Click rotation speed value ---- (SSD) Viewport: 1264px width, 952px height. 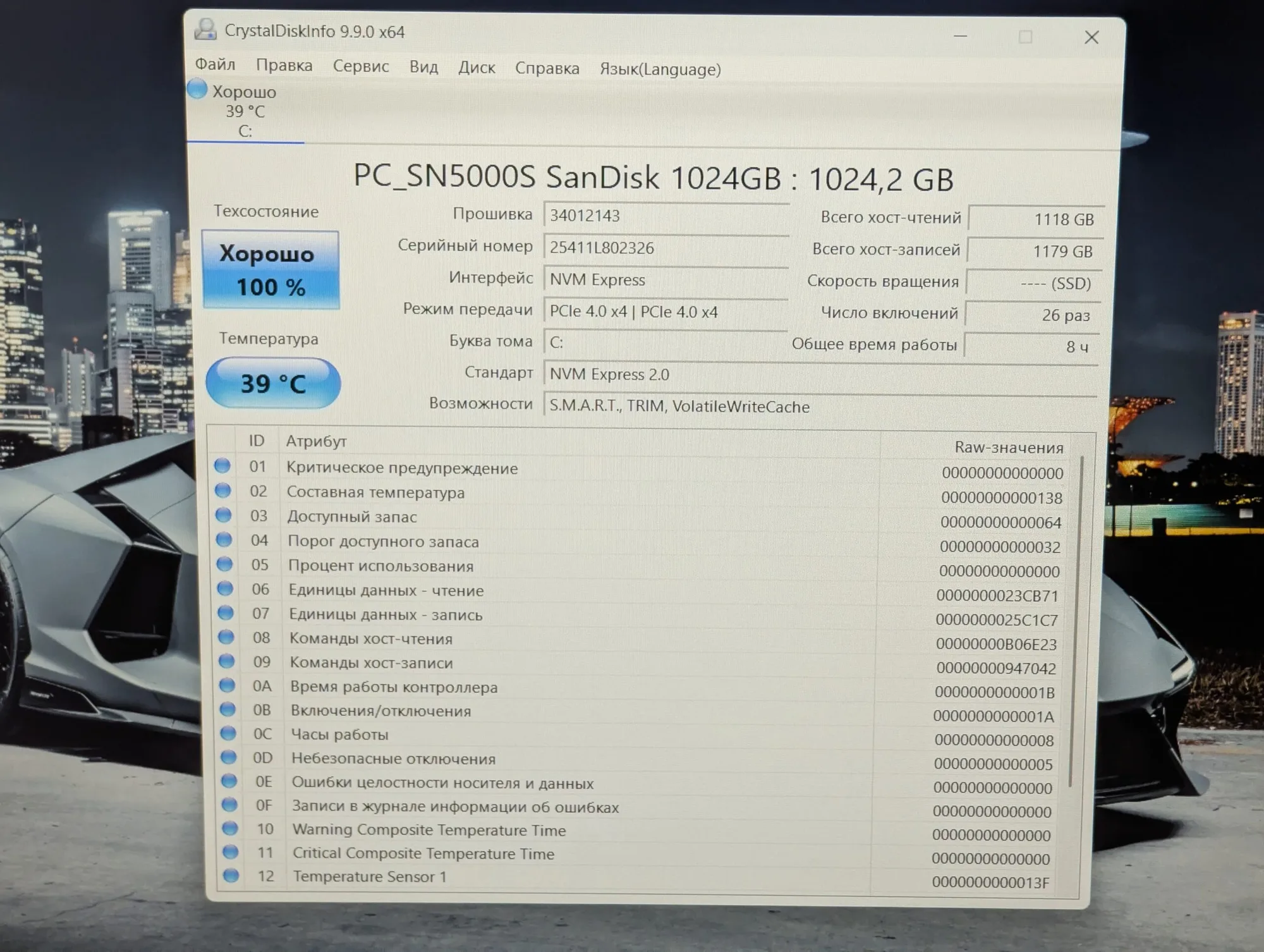pos(1034,283)
